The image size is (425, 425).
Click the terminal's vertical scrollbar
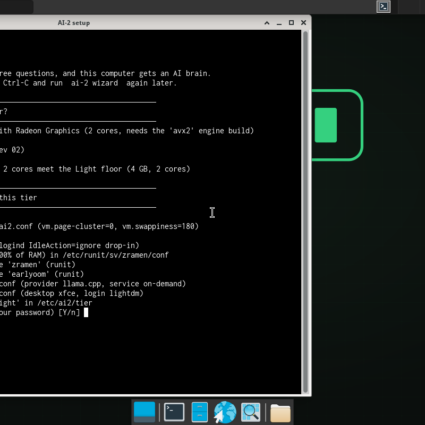[305, 212]
